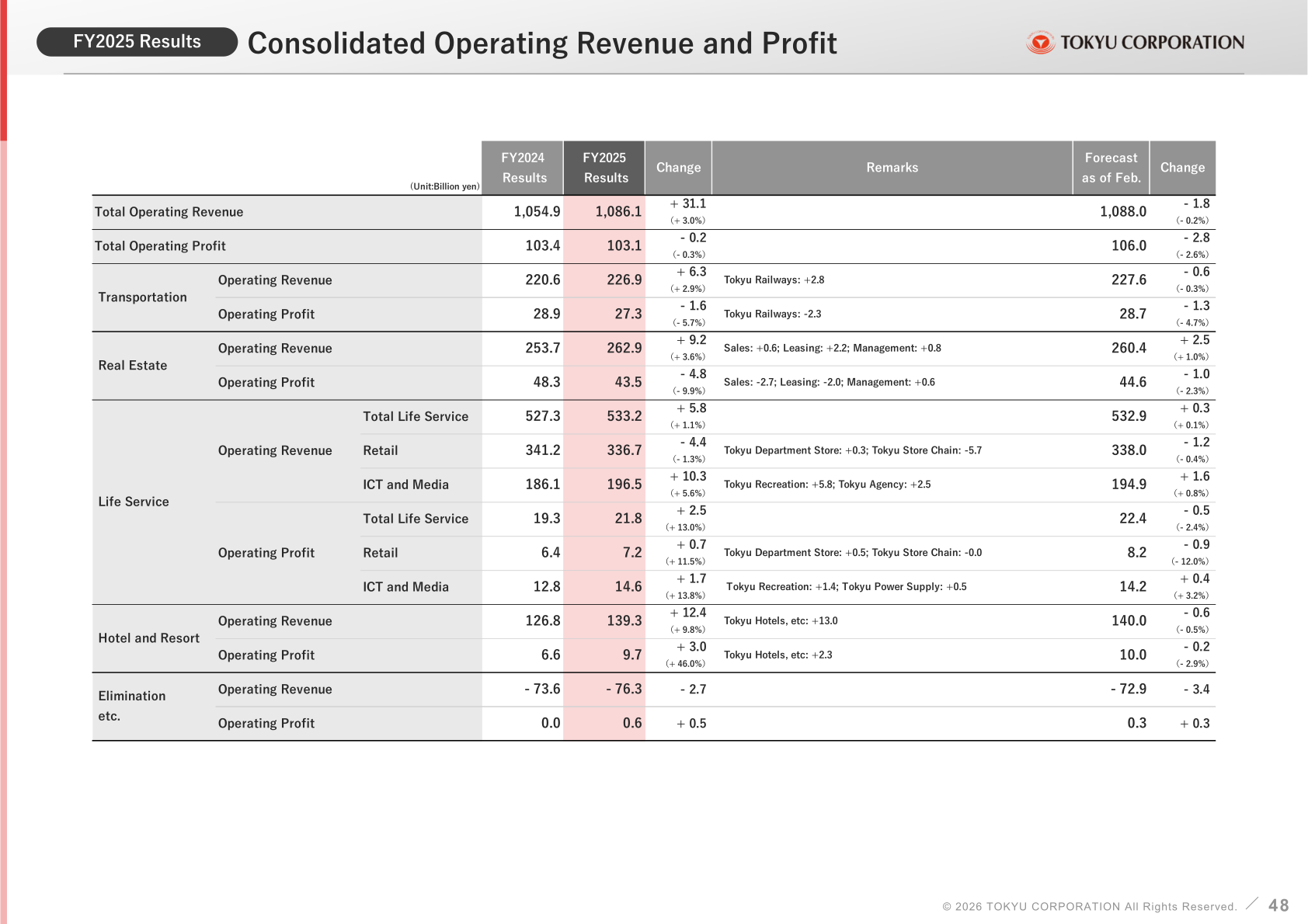Click the remark Tokyu Hotels, etc: +2.3
The width and height of the screenshot is (1308, 924).
[777, 656]
